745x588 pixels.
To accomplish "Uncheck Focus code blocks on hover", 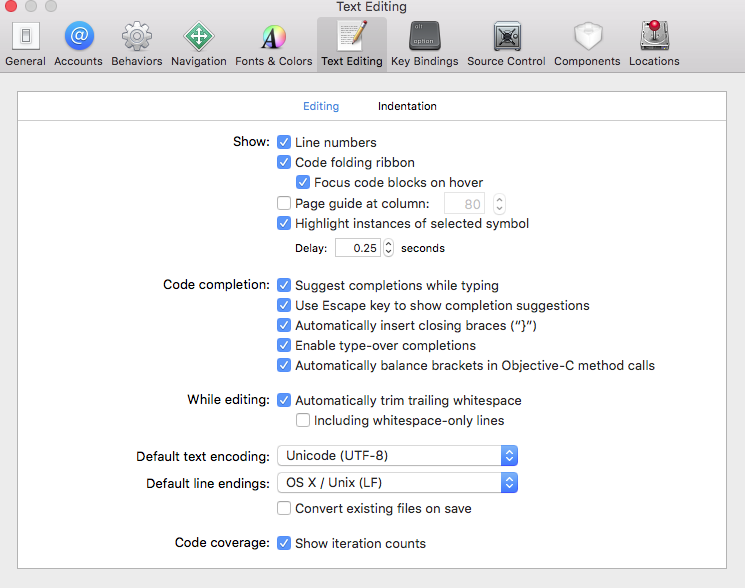I will point(303,182).
